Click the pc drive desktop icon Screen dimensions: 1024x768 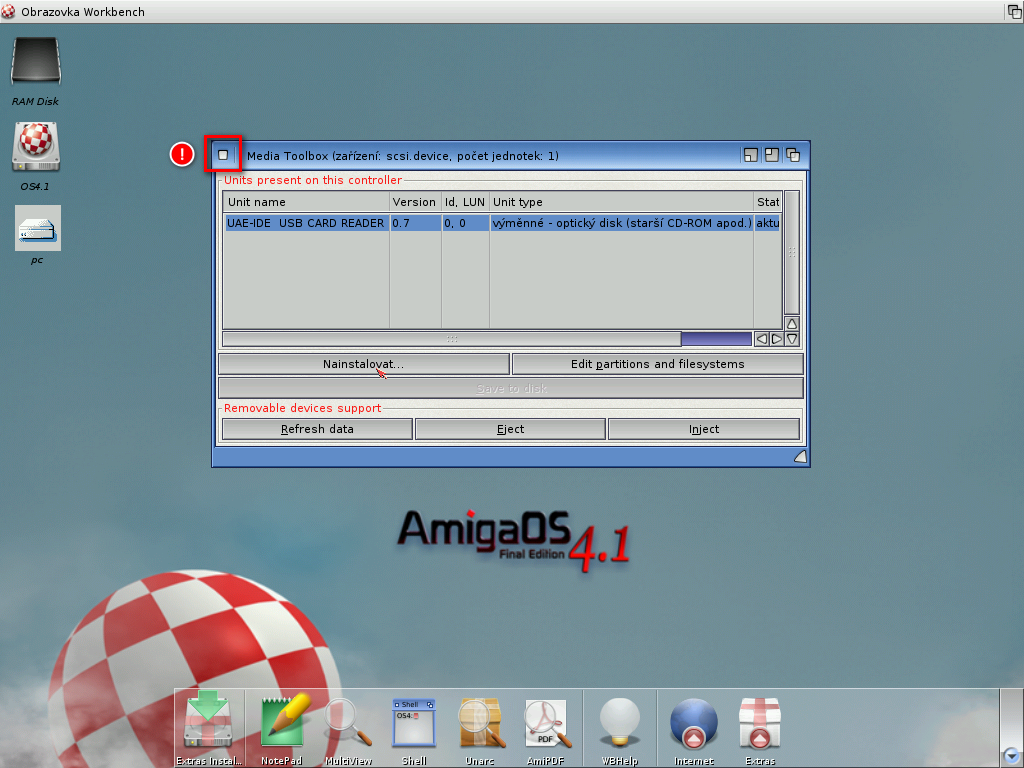38,228
